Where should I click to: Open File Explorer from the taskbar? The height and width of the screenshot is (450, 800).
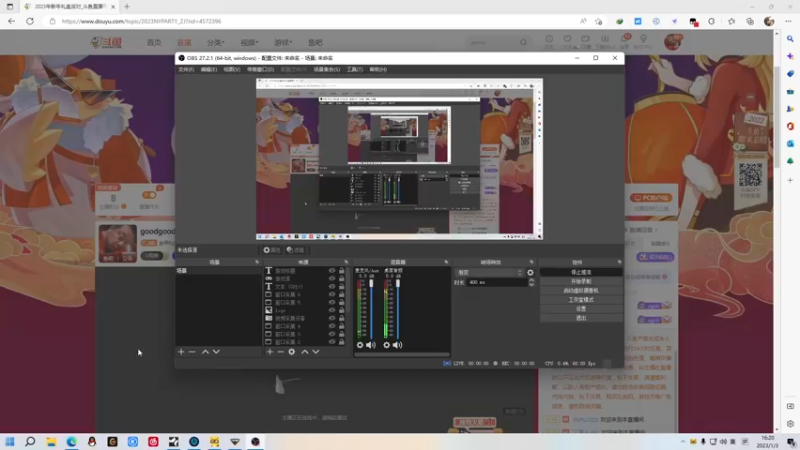(x=51, y=441)
